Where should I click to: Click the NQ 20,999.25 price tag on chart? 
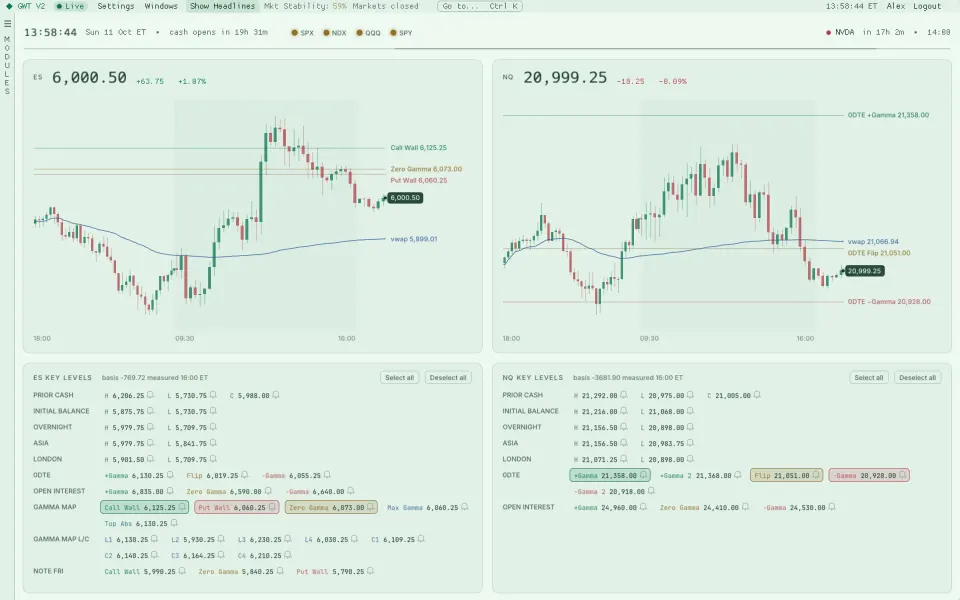coord(864,271)
